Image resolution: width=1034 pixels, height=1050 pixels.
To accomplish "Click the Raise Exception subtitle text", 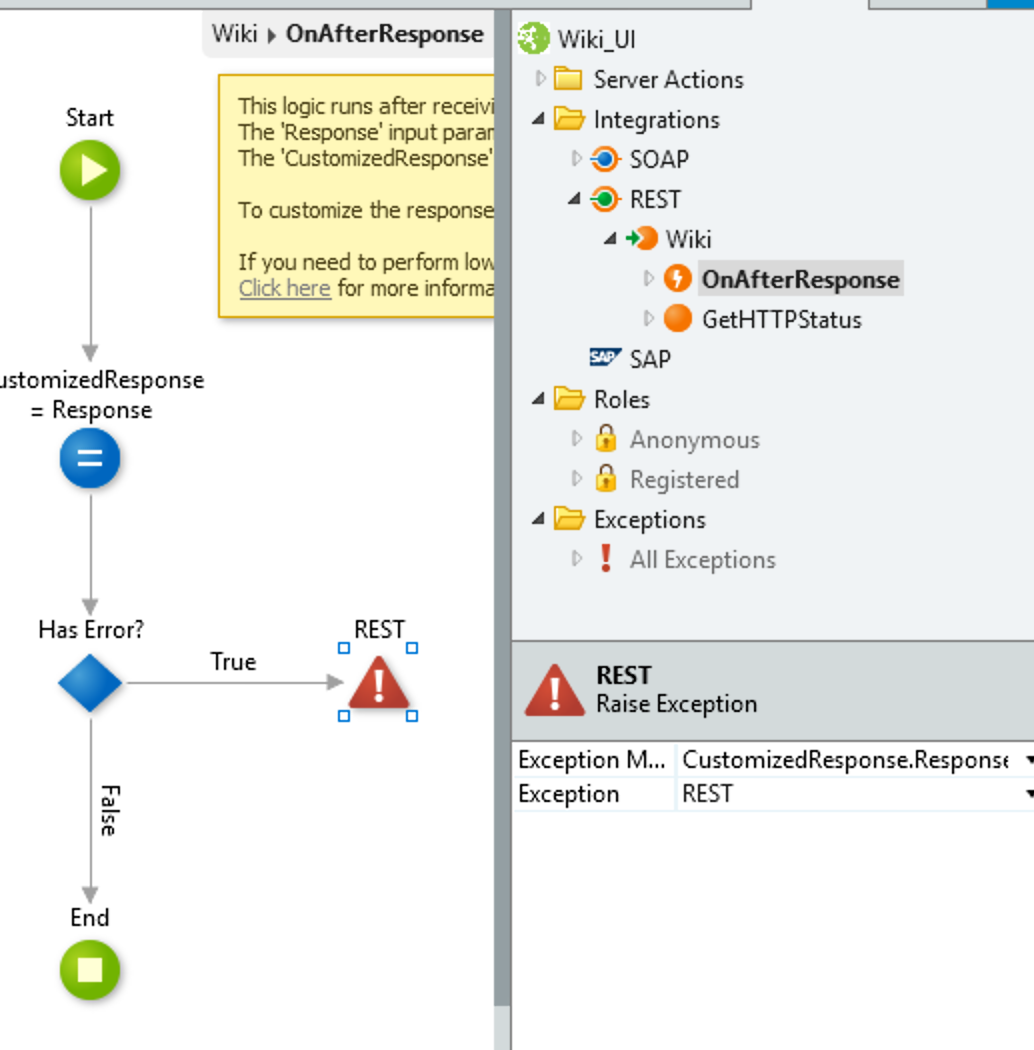I will (x=676, y=704).
